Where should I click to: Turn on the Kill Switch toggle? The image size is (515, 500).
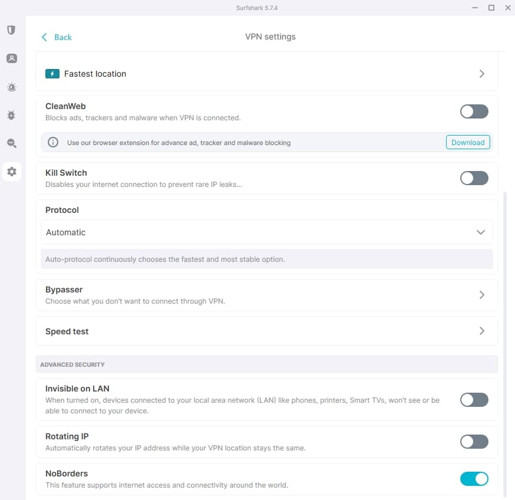pos(474,178)
